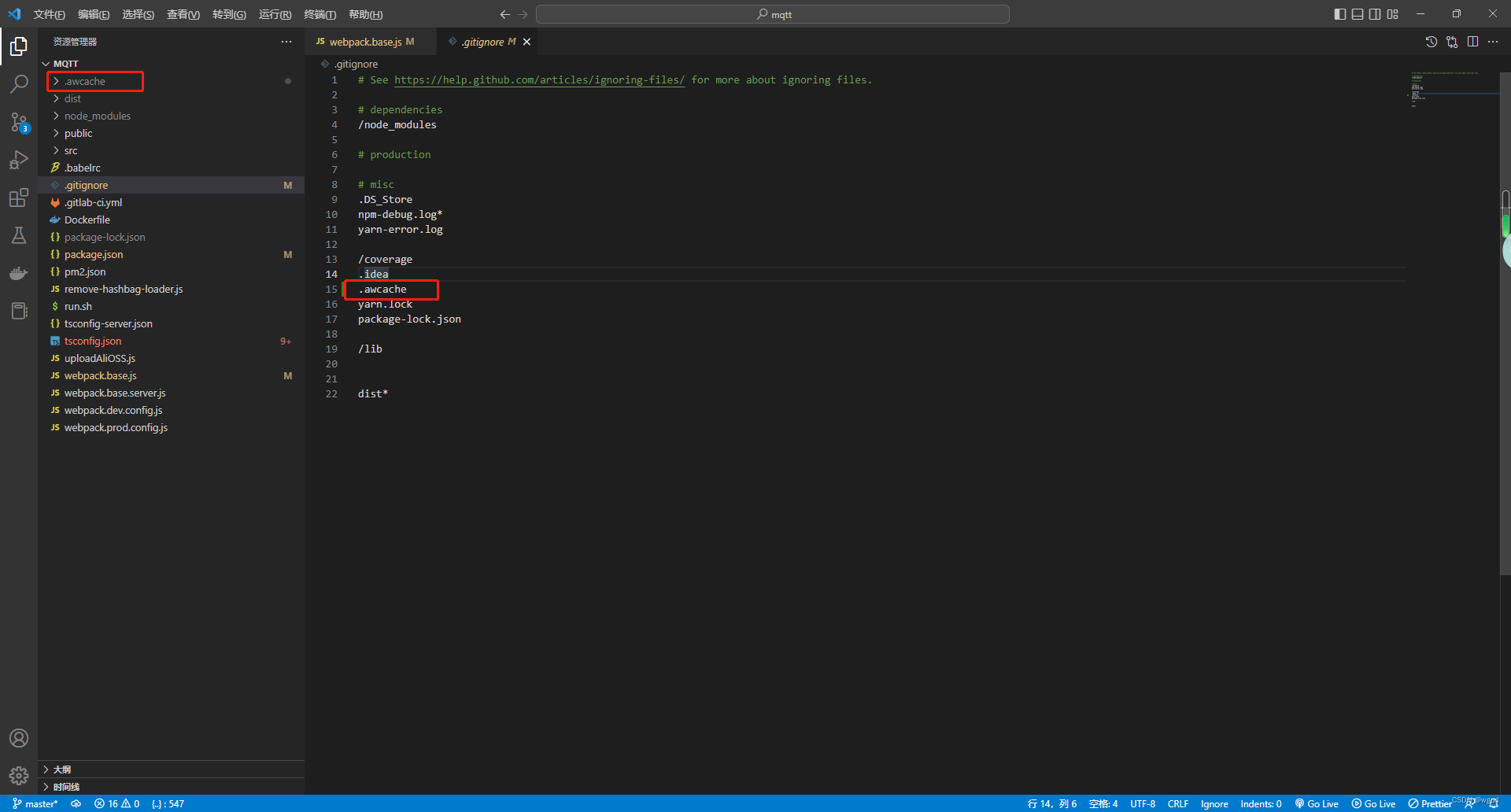Click UTF-8 encoding in status bar
Image resolution: width=1511 pixels, height=812 pixels.
click(x=1141, y=803)
